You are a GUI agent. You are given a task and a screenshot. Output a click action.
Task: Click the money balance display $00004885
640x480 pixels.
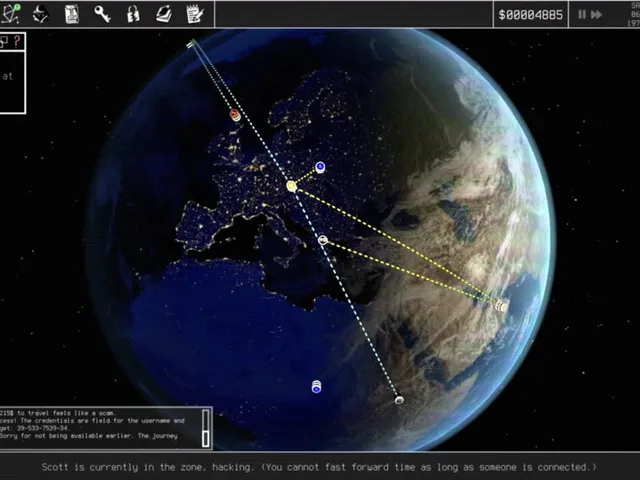[531, 15]
